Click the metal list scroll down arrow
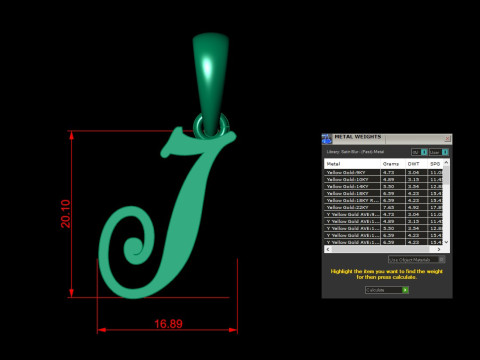Viewport: 480px width, 360px height. click(447, 242)
